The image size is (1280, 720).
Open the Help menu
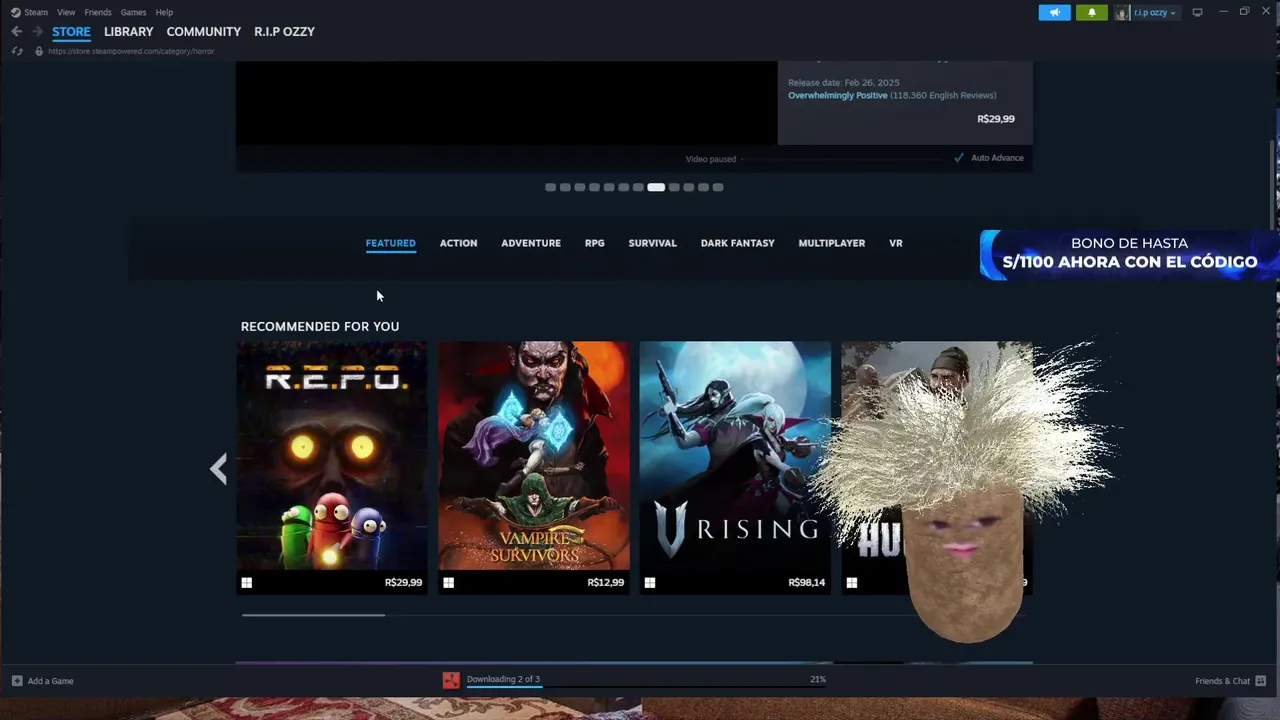(164, 12)
